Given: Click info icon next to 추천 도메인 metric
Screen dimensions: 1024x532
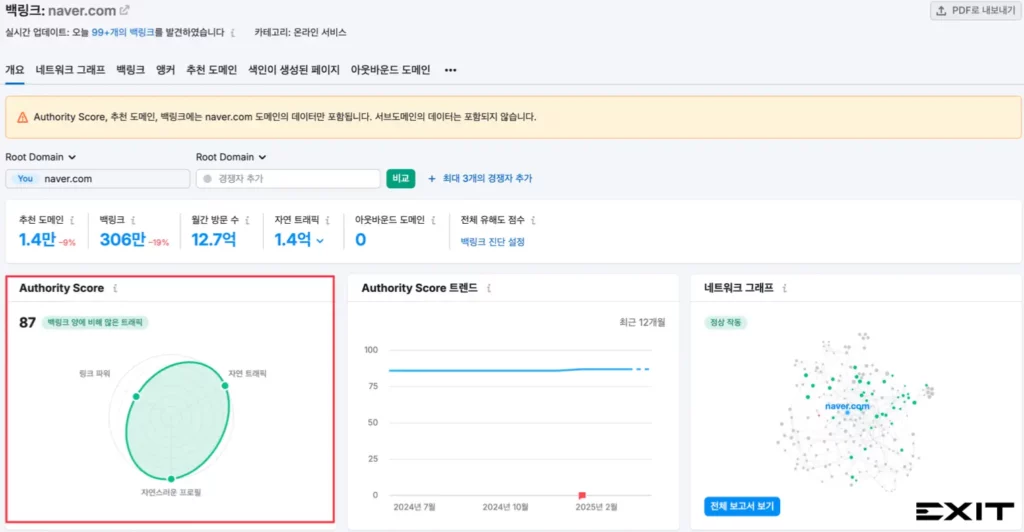Looking at the screenshot, I should (x=72, y=221).
